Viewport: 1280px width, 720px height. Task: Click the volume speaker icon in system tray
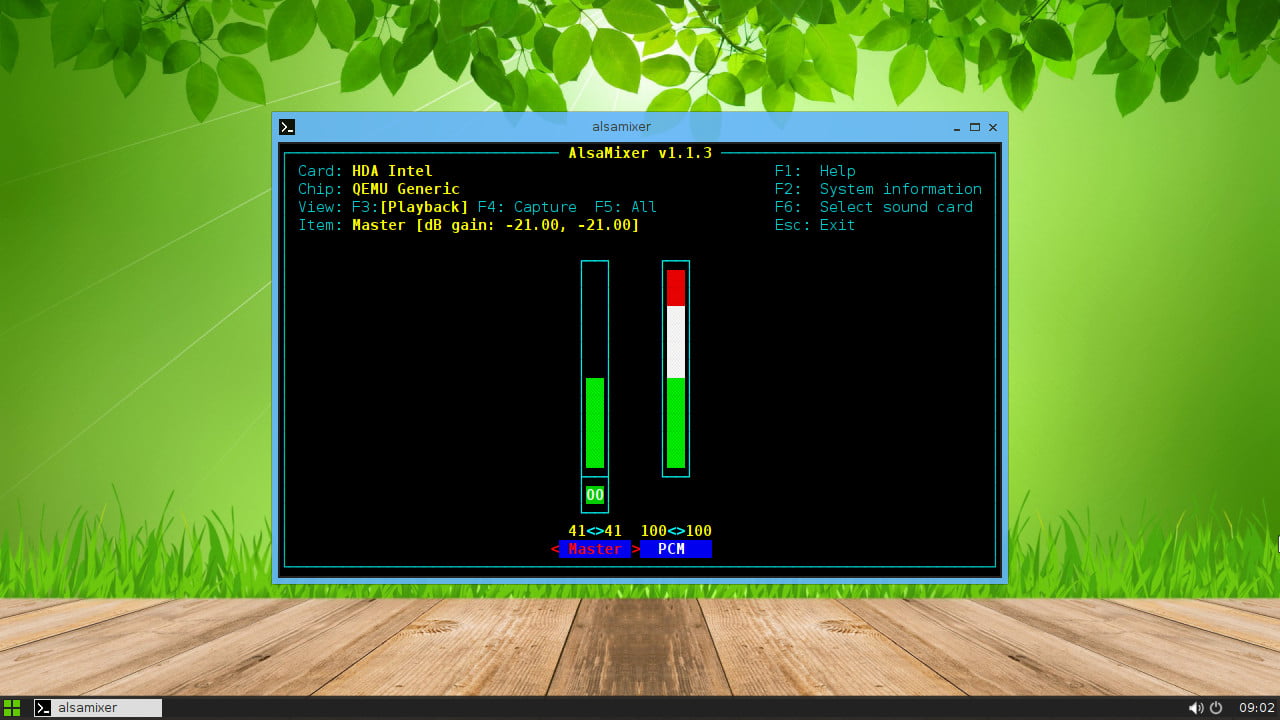(x=1195, y=708)
